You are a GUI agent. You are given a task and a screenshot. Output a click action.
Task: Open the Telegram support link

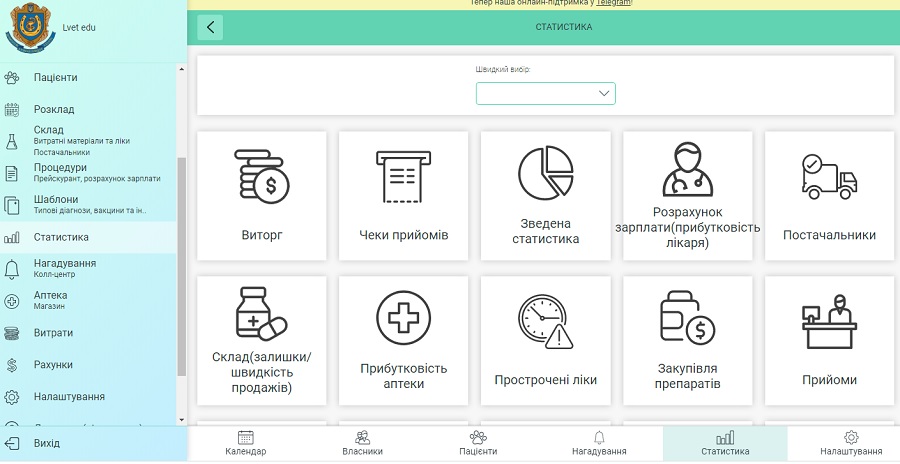(x=614, y=3)
